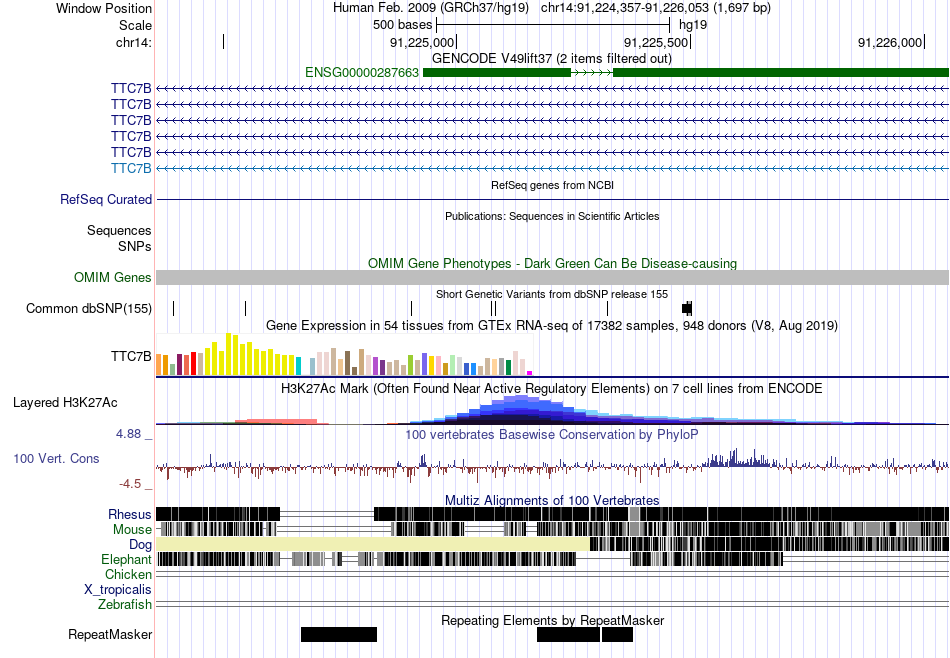Click the 91,225,500 ruler coordinate
The height and width of the screenshot is (658, 950).
click(656, 42)
